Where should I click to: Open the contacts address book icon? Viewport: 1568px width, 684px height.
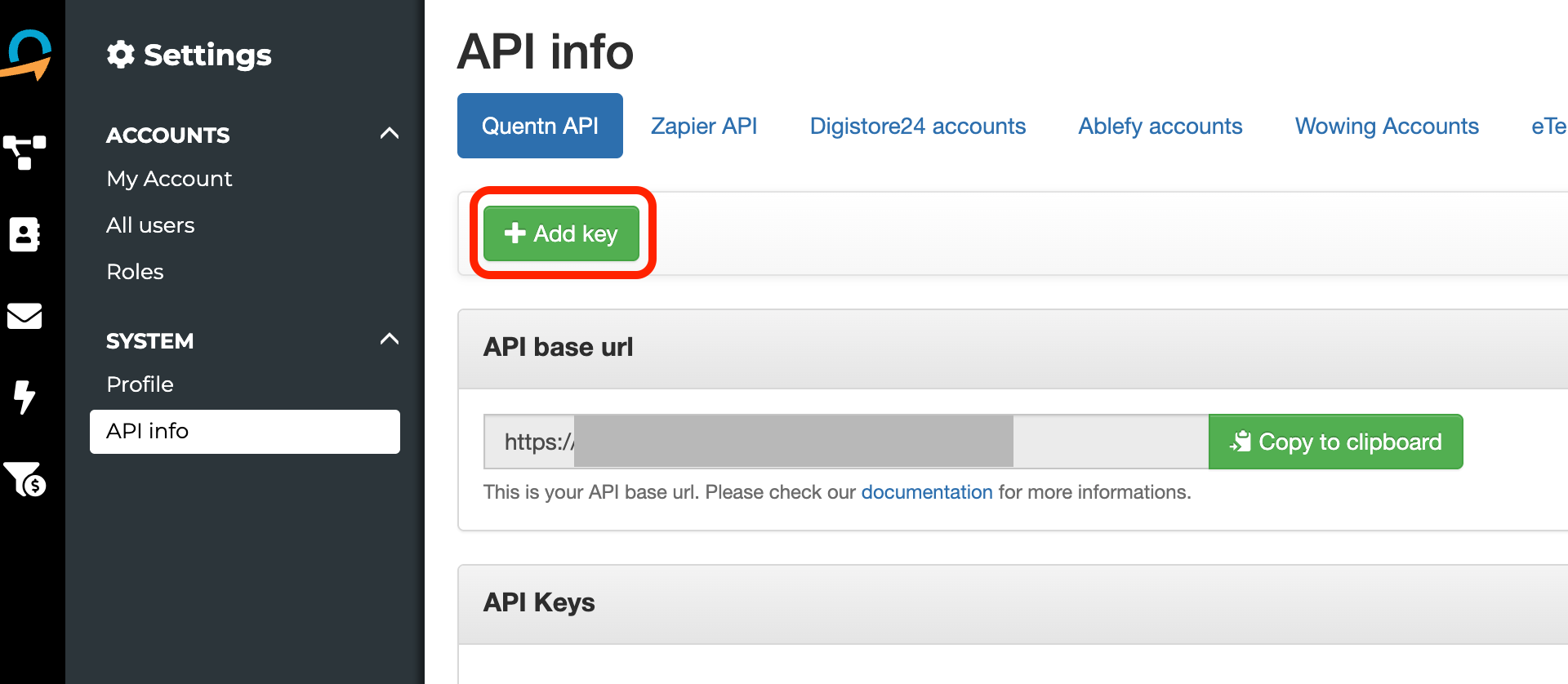pos(24,234)
